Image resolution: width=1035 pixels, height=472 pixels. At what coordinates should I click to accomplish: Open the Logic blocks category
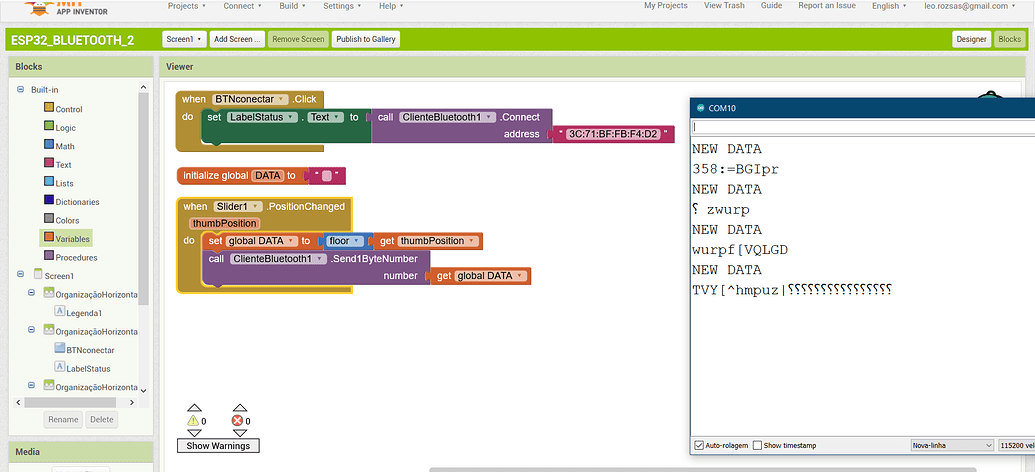click(65, 128)
